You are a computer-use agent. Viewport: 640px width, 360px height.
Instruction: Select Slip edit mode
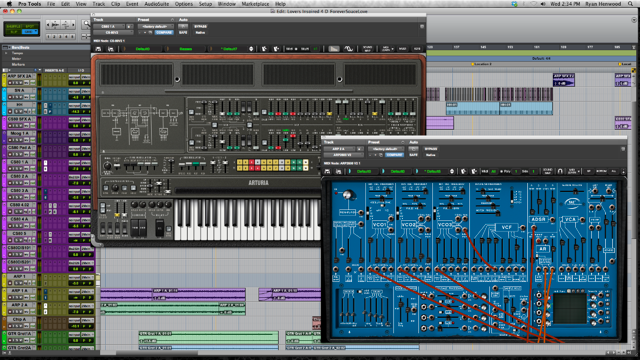tap(13, 31)
